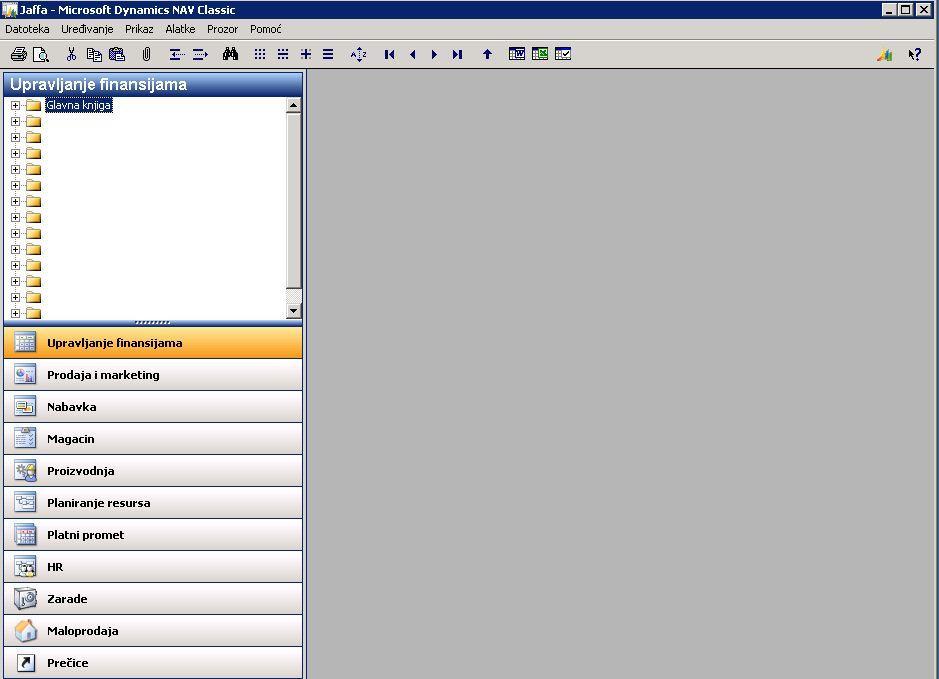The width and height of the screenshot is (939, 679).
Task: Open the Prikaz menu
Action: pyautogui.click(x=139, y=29)
